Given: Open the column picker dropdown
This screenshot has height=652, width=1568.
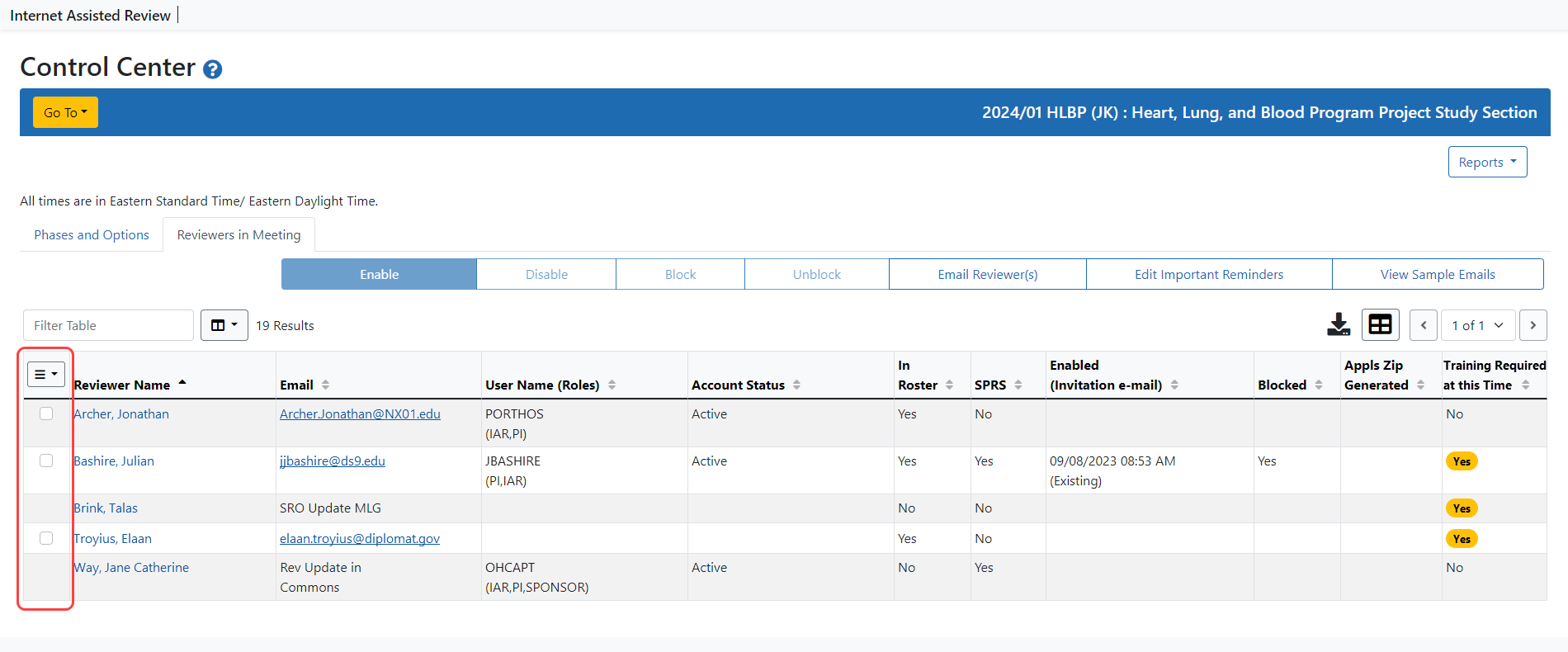Looking at the screenshot, I should pos(224,325).
